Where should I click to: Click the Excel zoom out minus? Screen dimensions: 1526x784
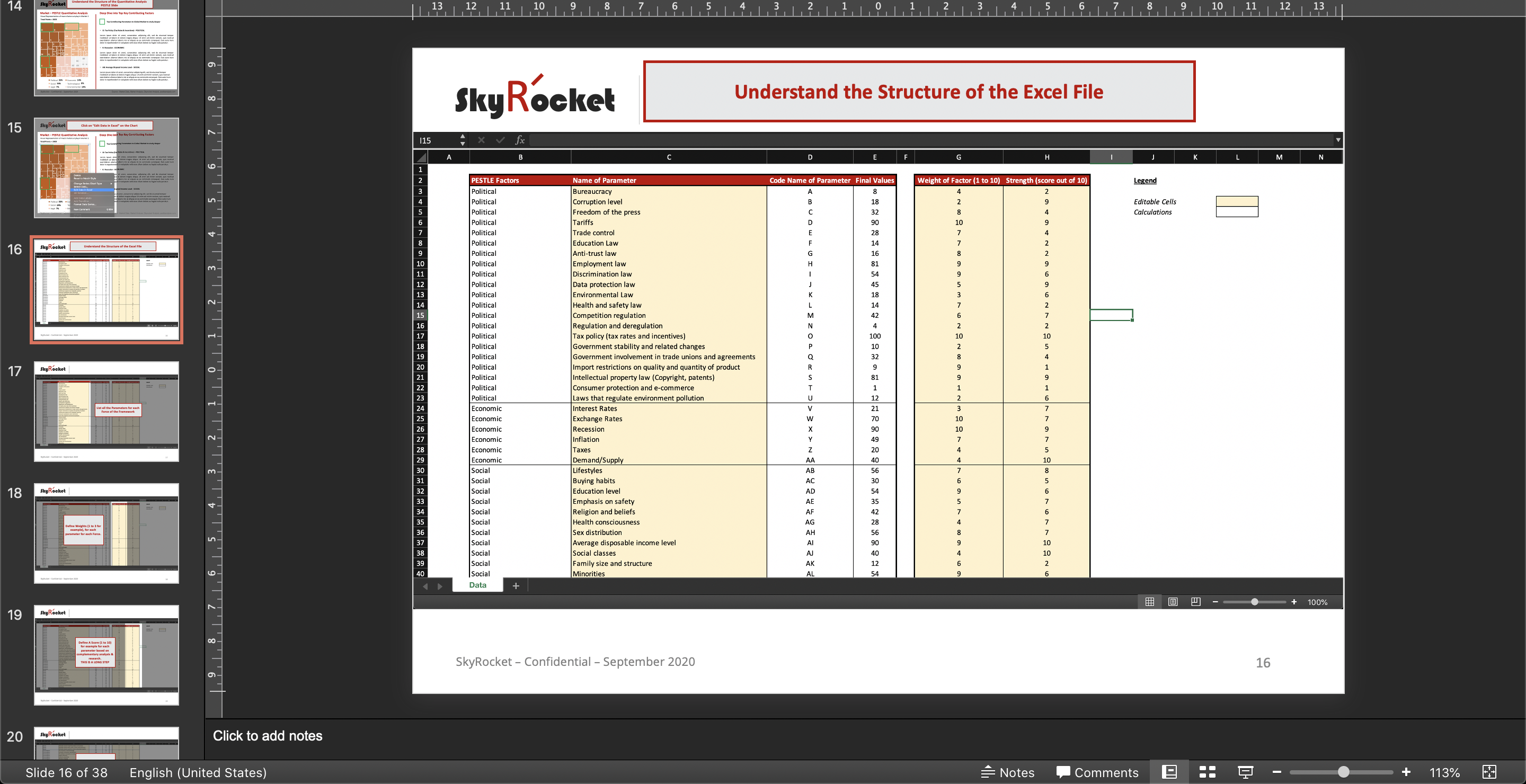[x=1216, y=602]
